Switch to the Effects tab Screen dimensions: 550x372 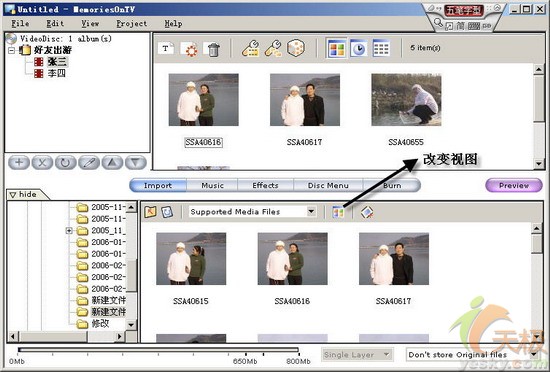coord(265,185)
